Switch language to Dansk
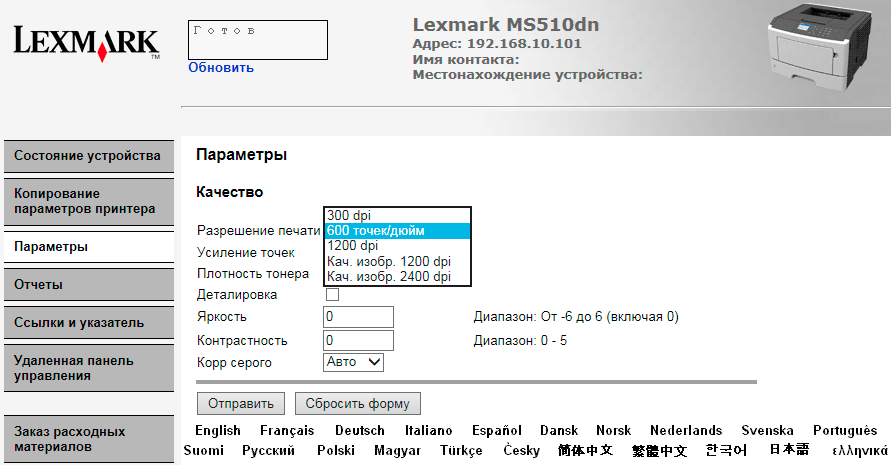This screenshot has height=465, width=891. pos(559,431)
